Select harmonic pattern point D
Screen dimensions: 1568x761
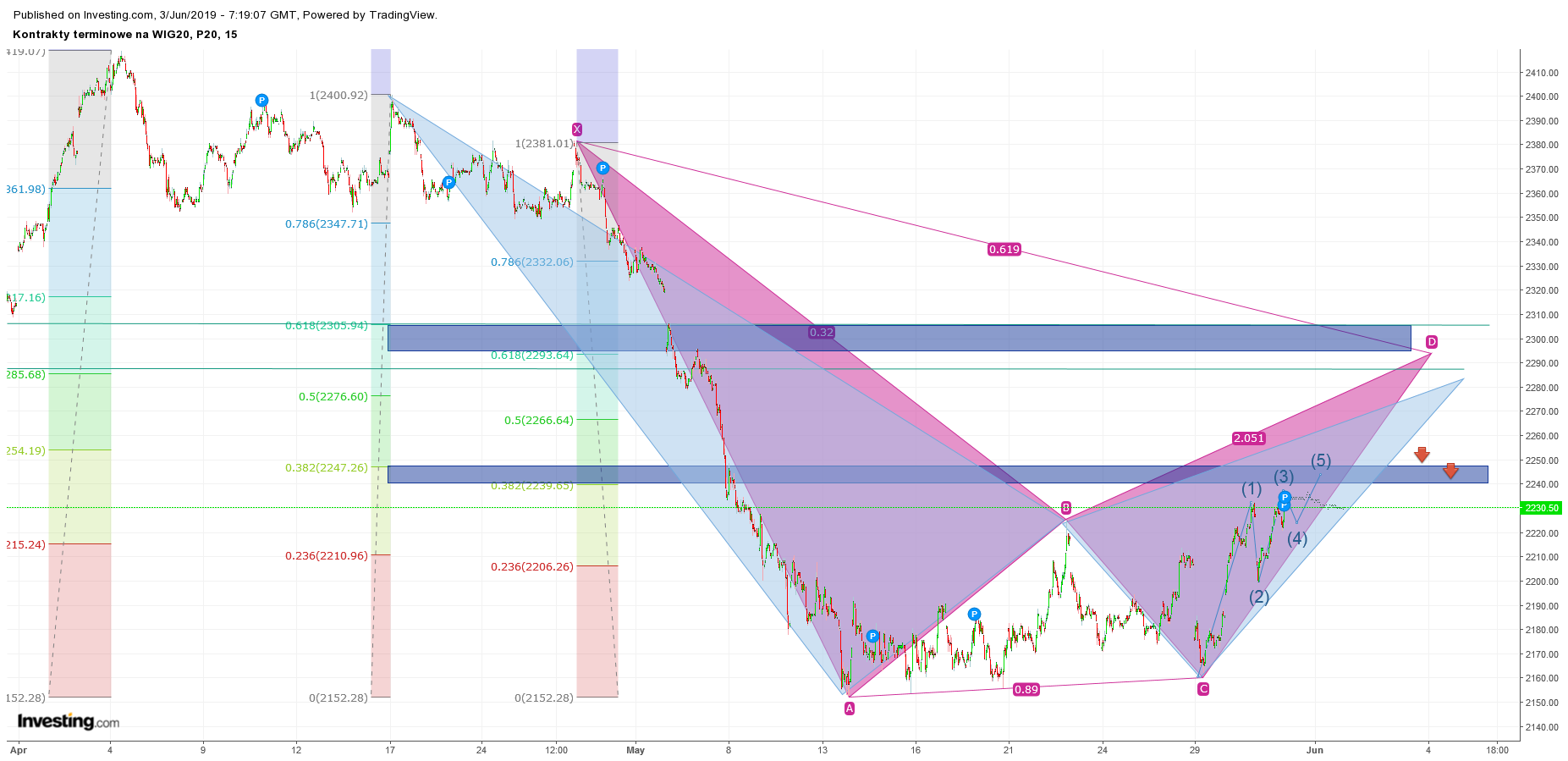1432,342
